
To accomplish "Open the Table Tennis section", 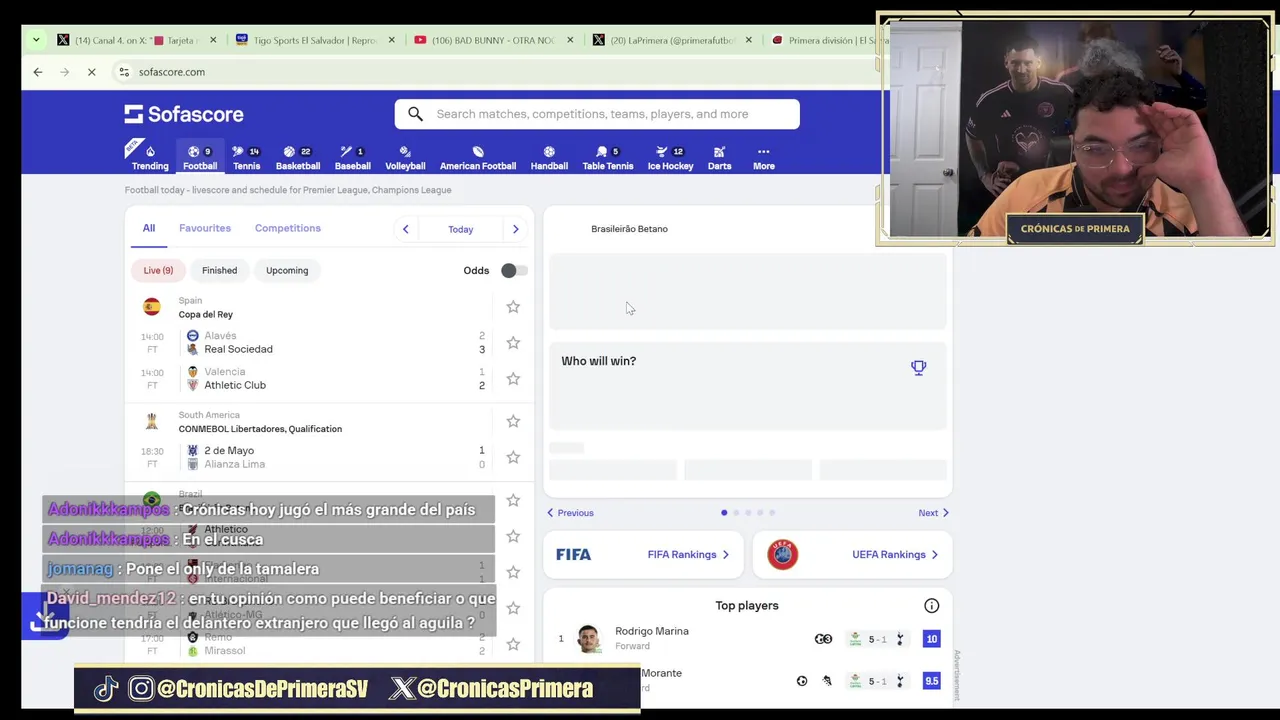I will click(608, 158).
